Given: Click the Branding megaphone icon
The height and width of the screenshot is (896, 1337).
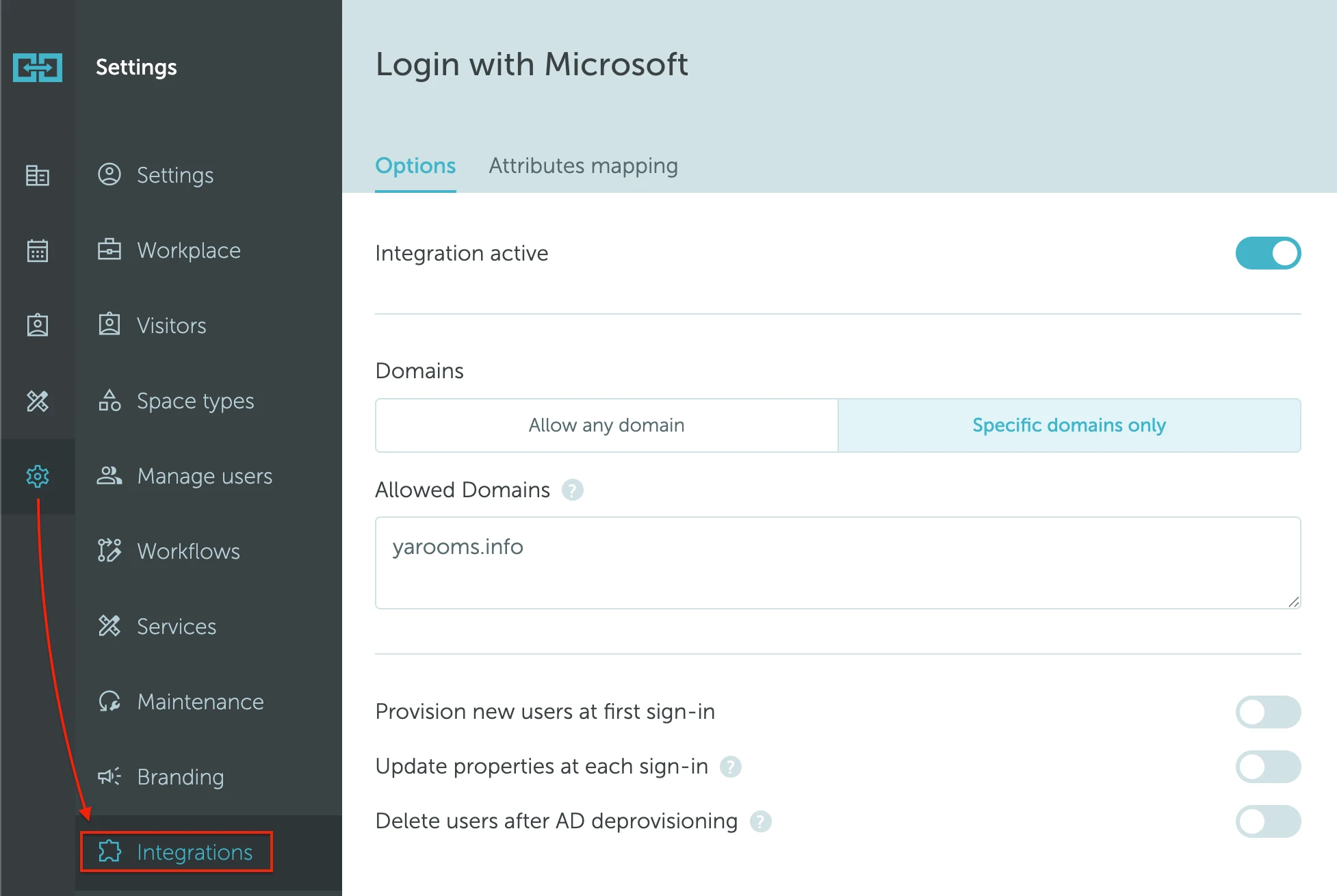Looking at the screenshot, I should tap(109, 776).
